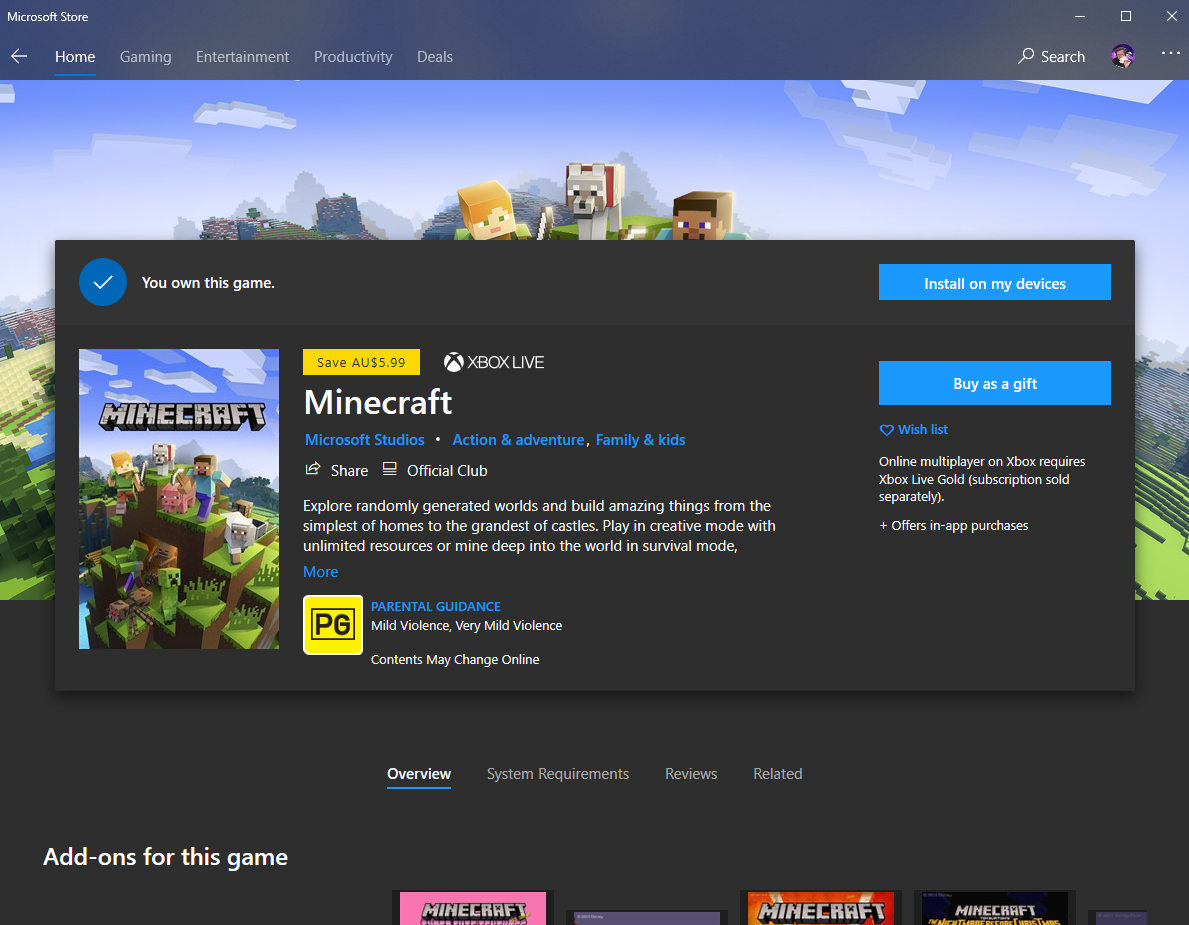Screen dimensions: 1189x925
Task: Expand the description with More link
Action: click(321, 572)
